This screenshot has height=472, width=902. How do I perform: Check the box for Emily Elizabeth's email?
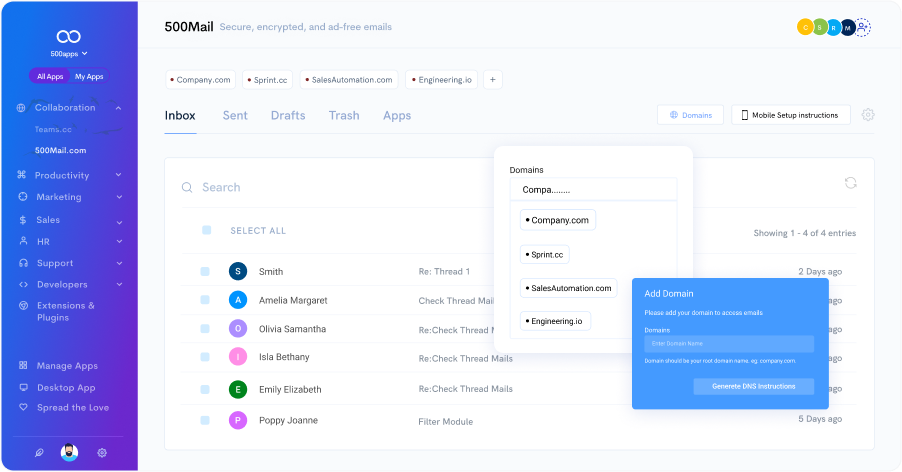click(205, 389)
